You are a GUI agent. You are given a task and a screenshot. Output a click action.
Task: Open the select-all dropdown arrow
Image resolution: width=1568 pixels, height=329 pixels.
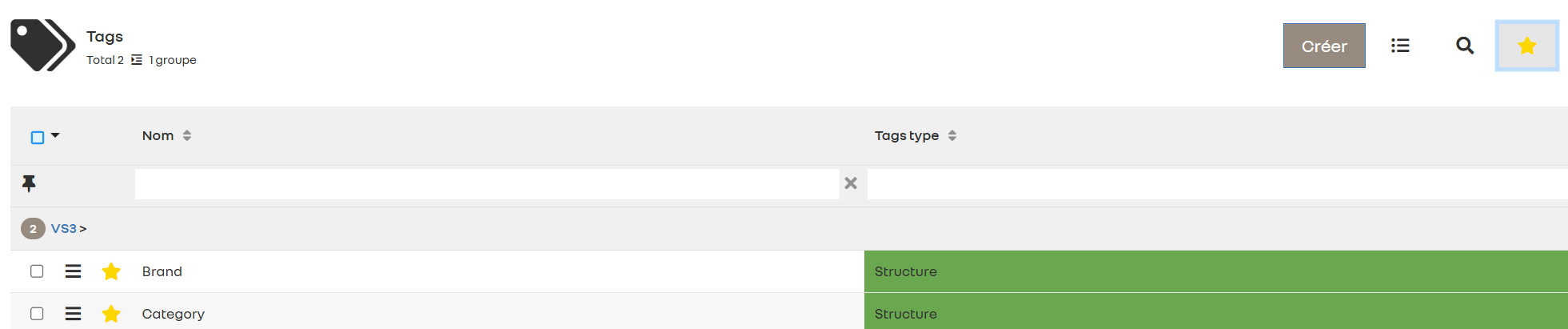click(55, 135)
